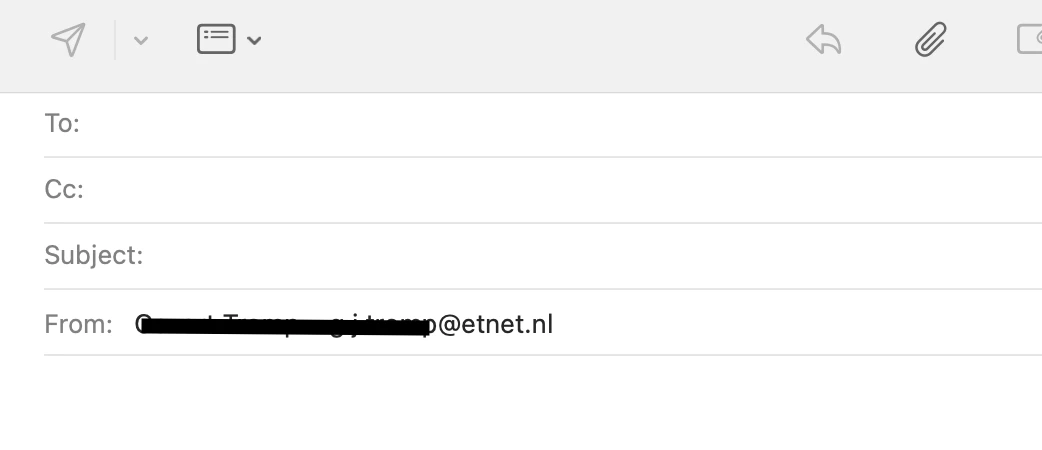Click the "Cc:" label
The width and height of the screenshot is (1042, 450).
pos(64,190)
